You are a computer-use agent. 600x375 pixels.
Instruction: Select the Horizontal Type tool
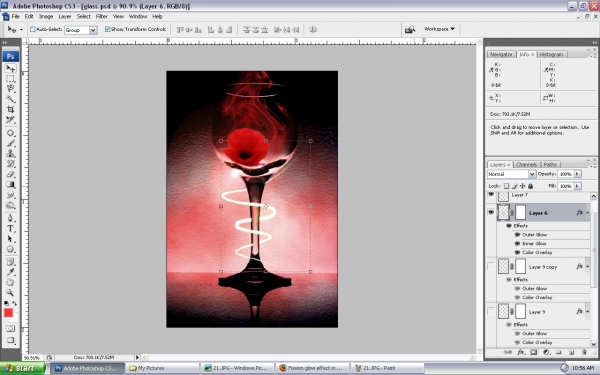pos(10,229)
